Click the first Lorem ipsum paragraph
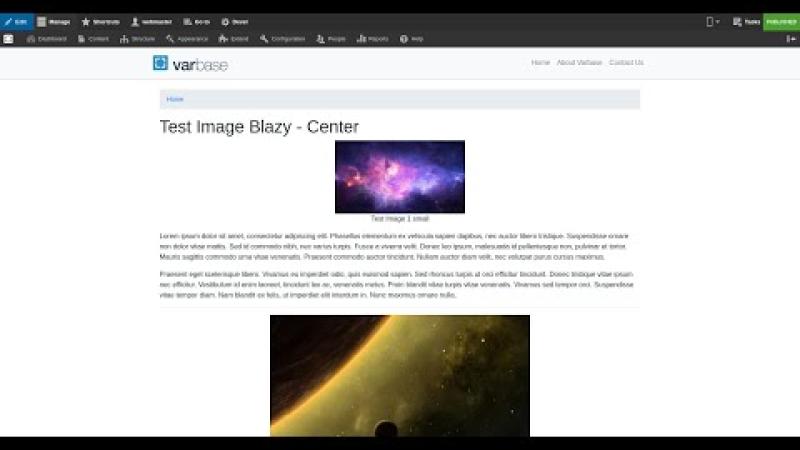The height and width of the screenshot is (450, 800). point(394,246)
